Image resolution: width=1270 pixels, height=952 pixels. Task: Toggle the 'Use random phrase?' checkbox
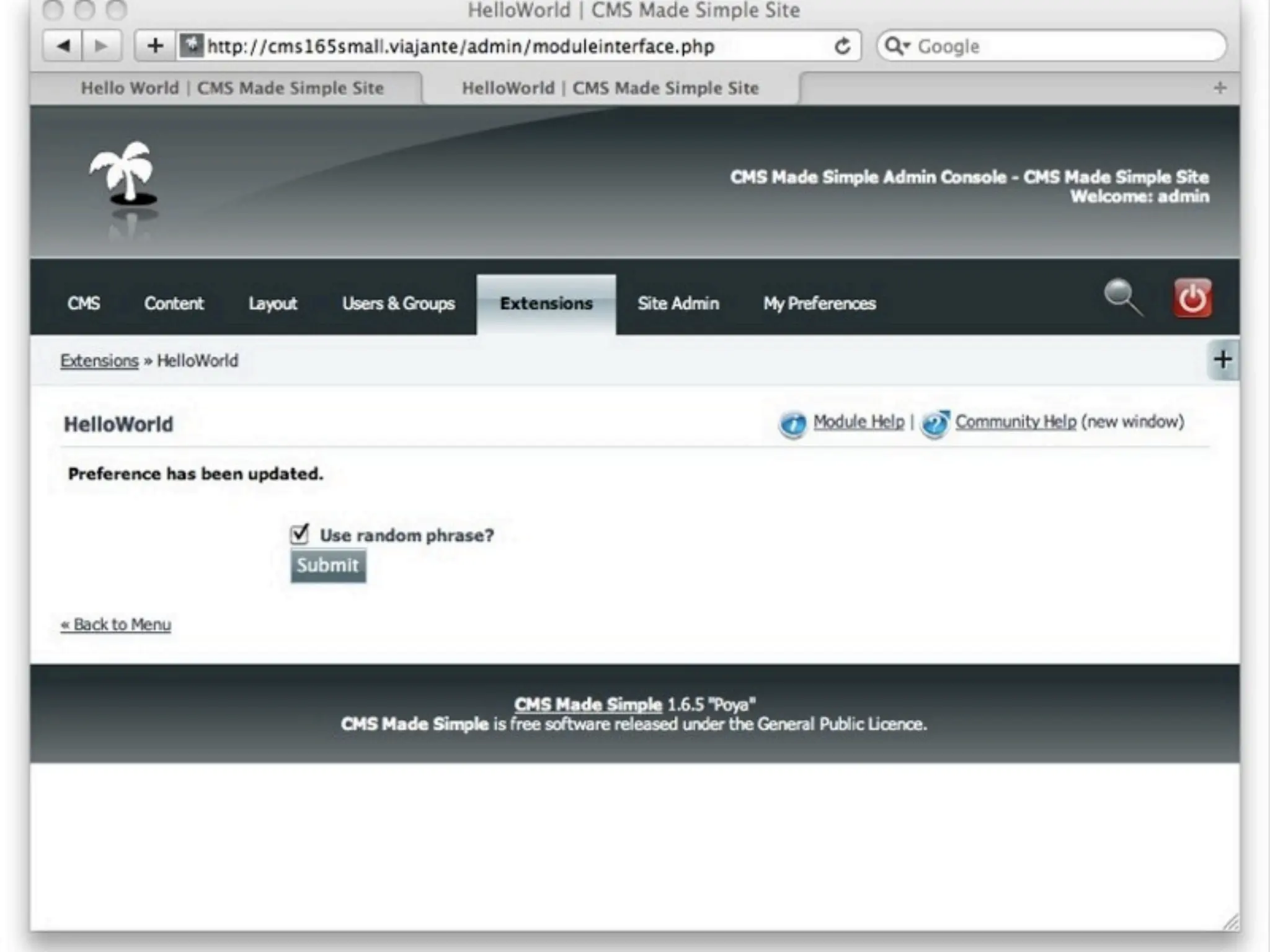[x=300, y=534]
